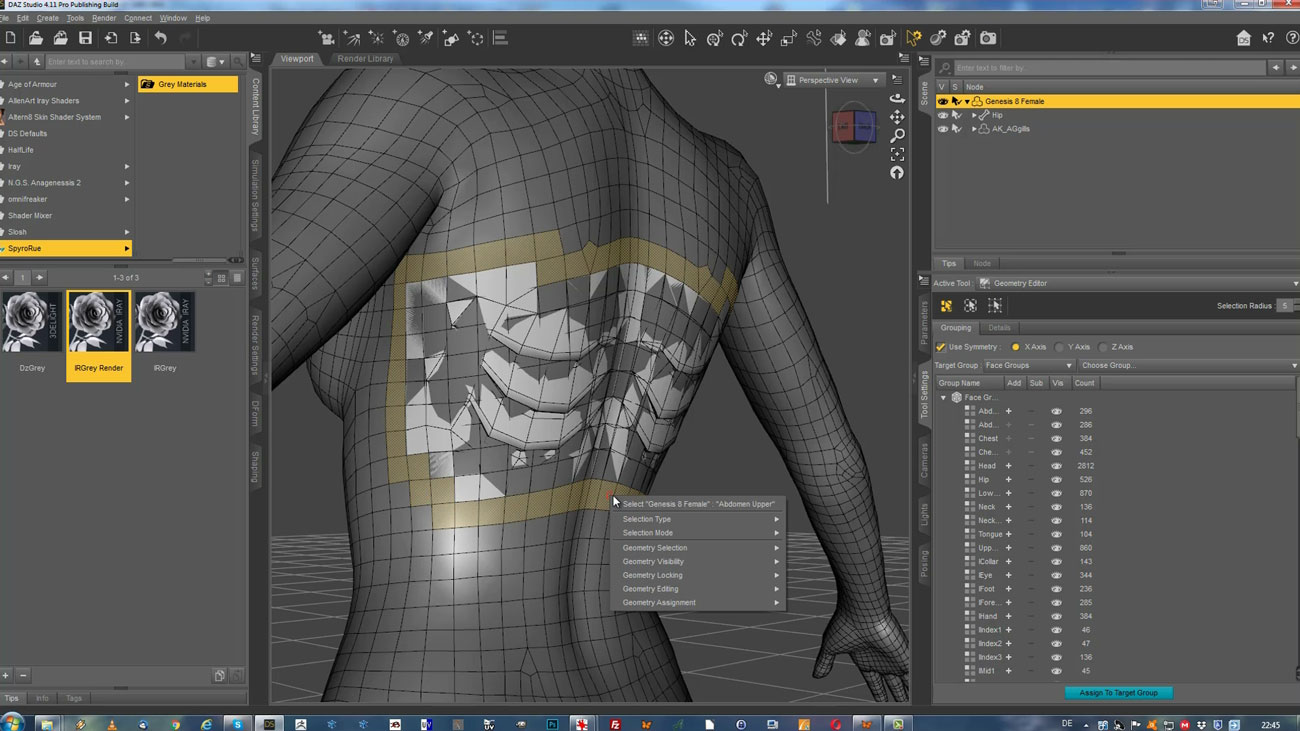
Task: Open the Info tab below Content Library
Action: pyautogui.click(x=42, y=699)
